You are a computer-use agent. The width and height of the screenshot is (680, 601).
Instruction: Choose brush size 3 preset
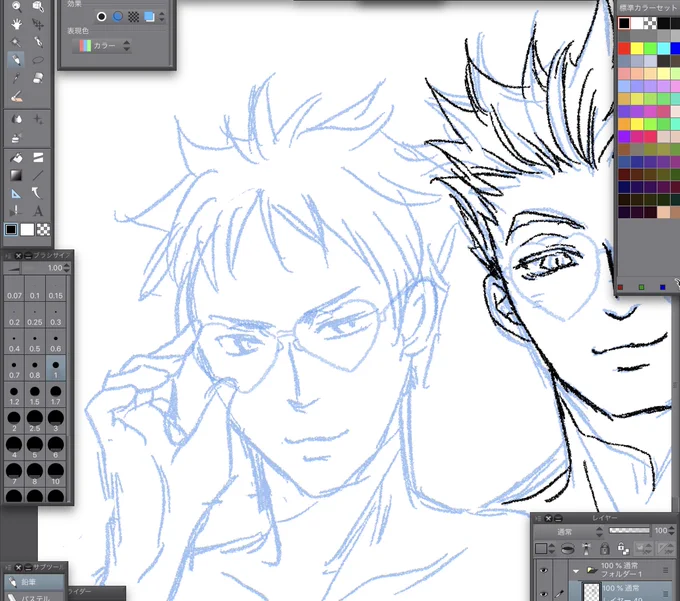tap(56, 421)
